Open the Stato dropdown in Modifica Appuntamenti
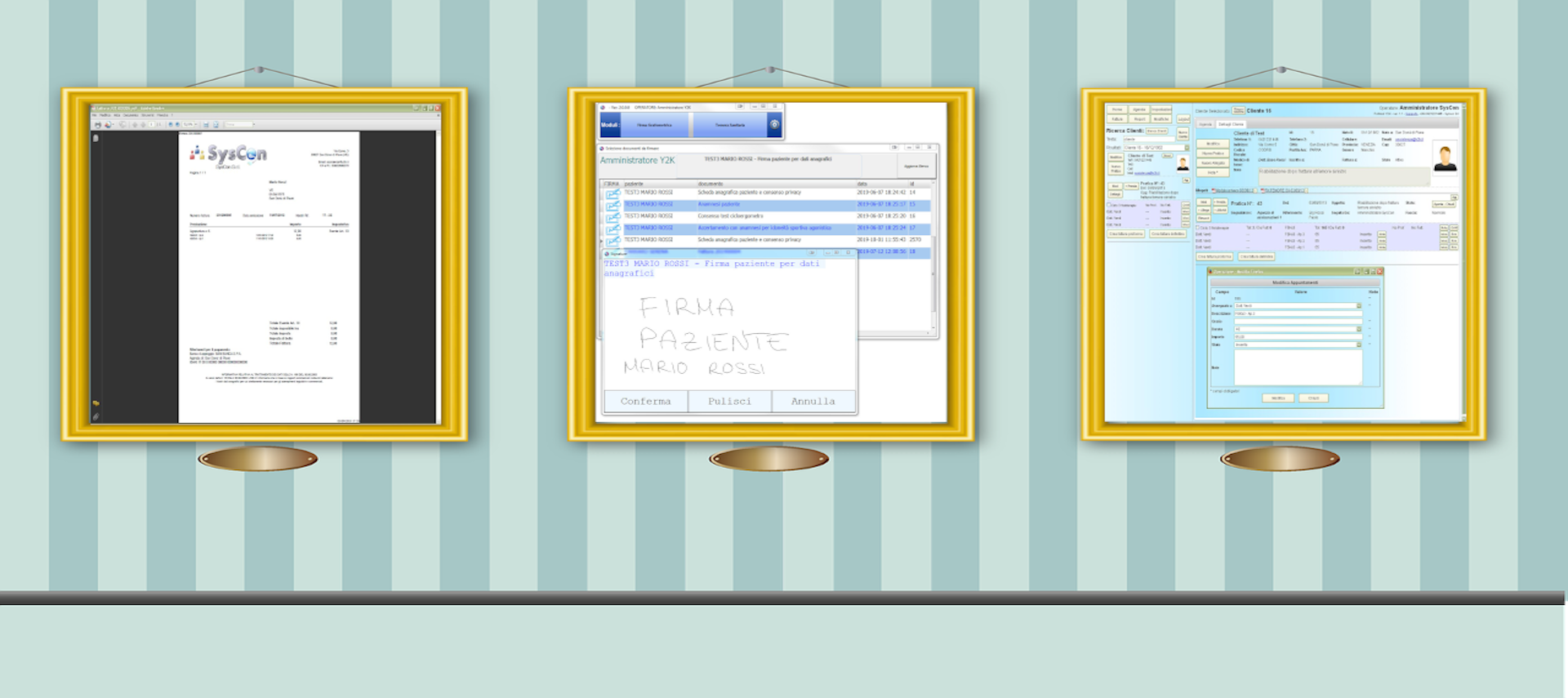 (1359, 345)
